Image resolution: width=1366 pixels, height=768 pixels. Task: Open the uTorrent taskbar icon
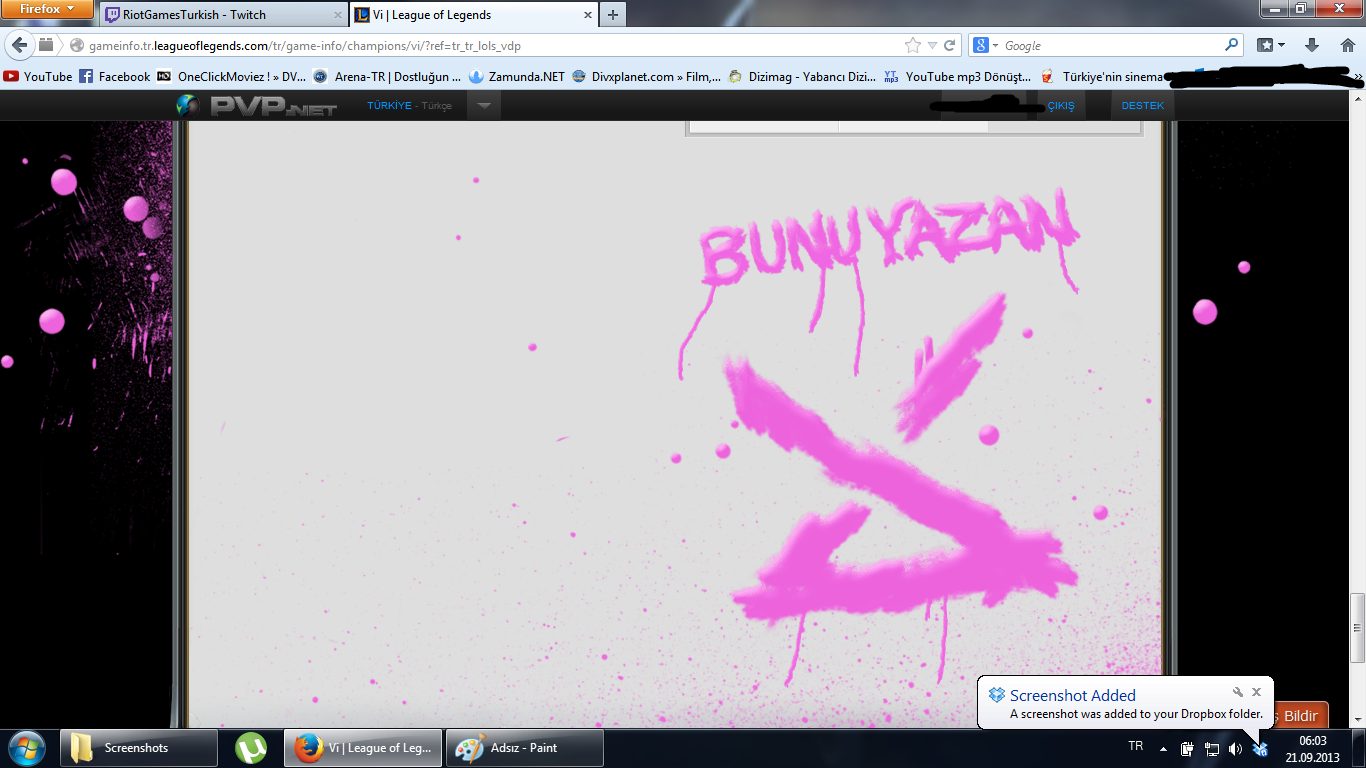(251, 747)
